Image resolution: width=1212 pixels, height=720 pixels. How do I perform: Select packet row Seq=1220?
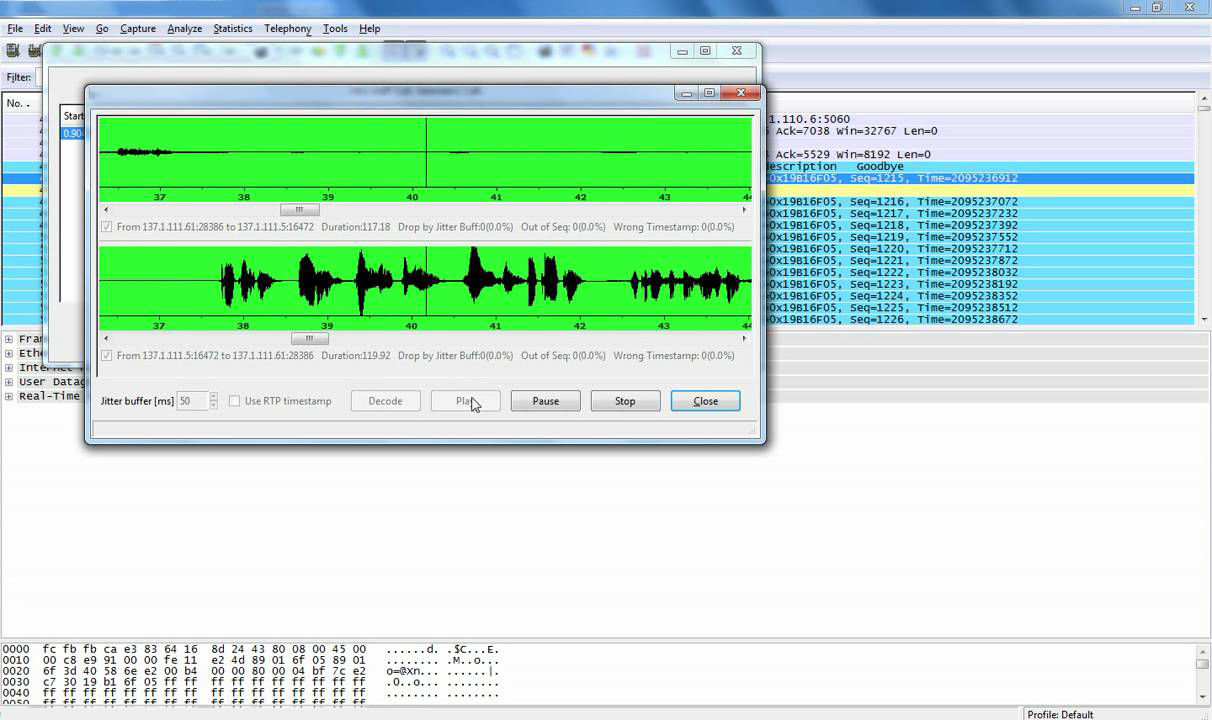(980, 249)
